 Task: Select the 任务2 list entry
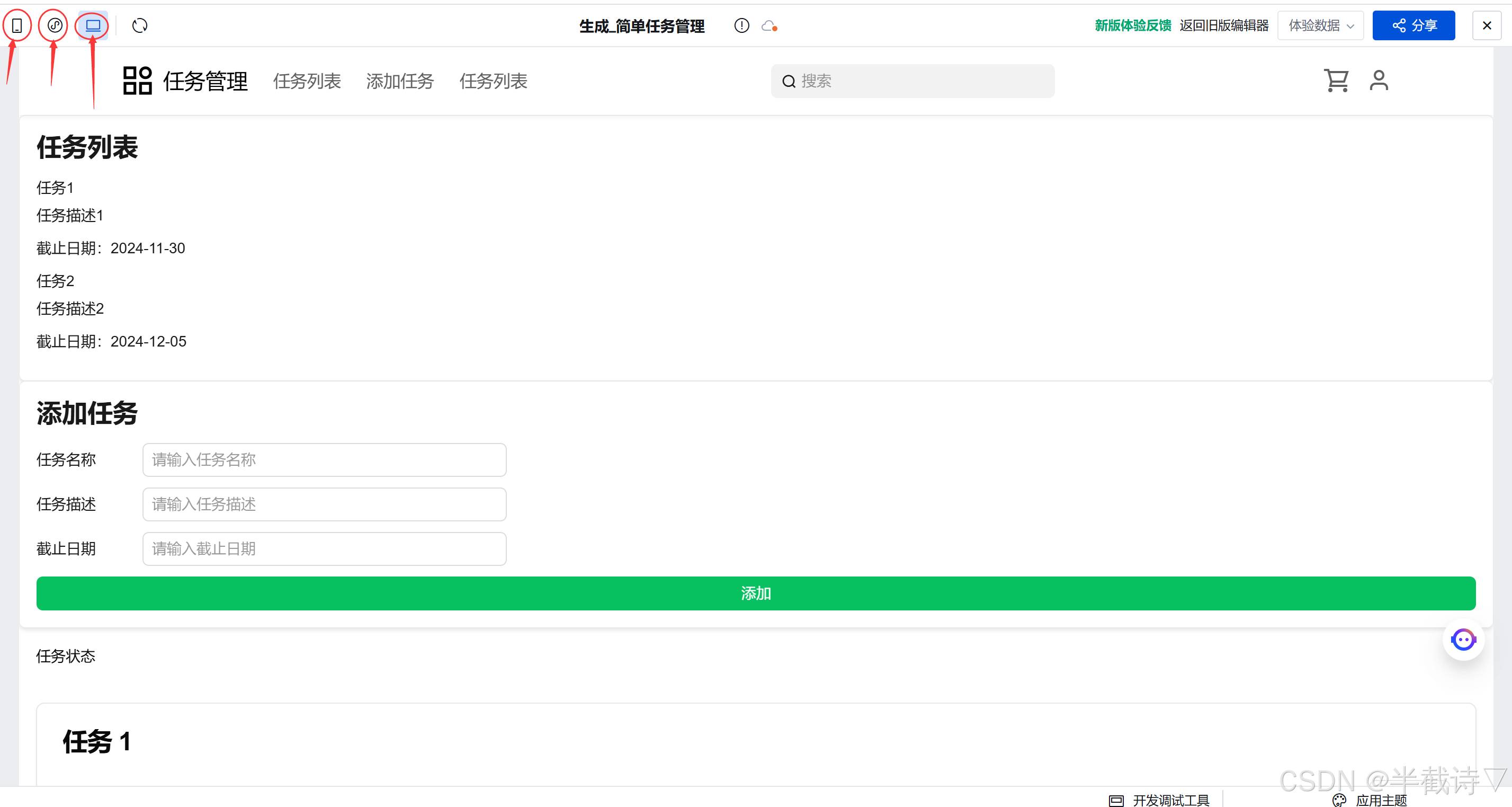55,281
